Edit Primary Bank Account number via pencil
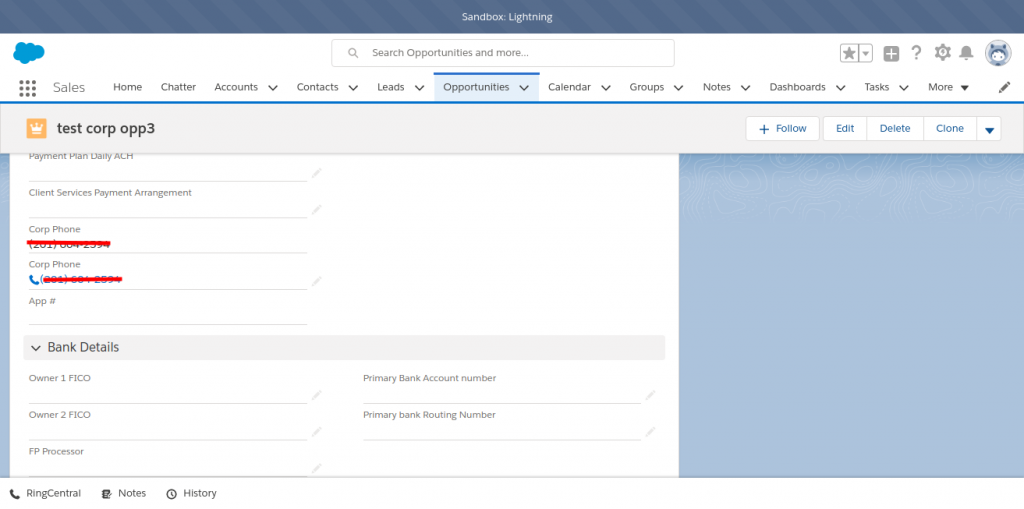The image size is (1024, 509). pyautogui.click(x=650, y=395)
